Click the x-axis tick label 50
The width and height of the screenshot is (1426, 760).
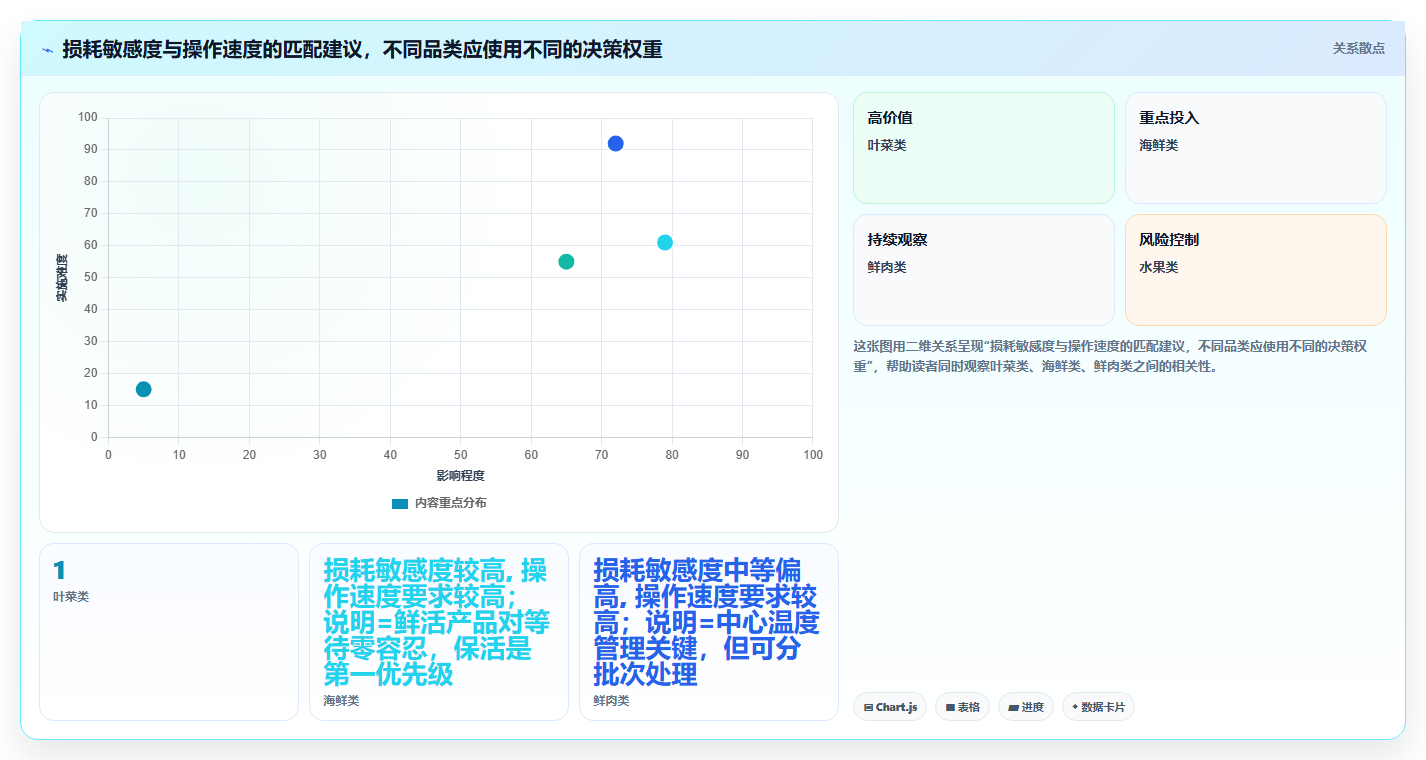pyautogui.click(x=461, y=455)
